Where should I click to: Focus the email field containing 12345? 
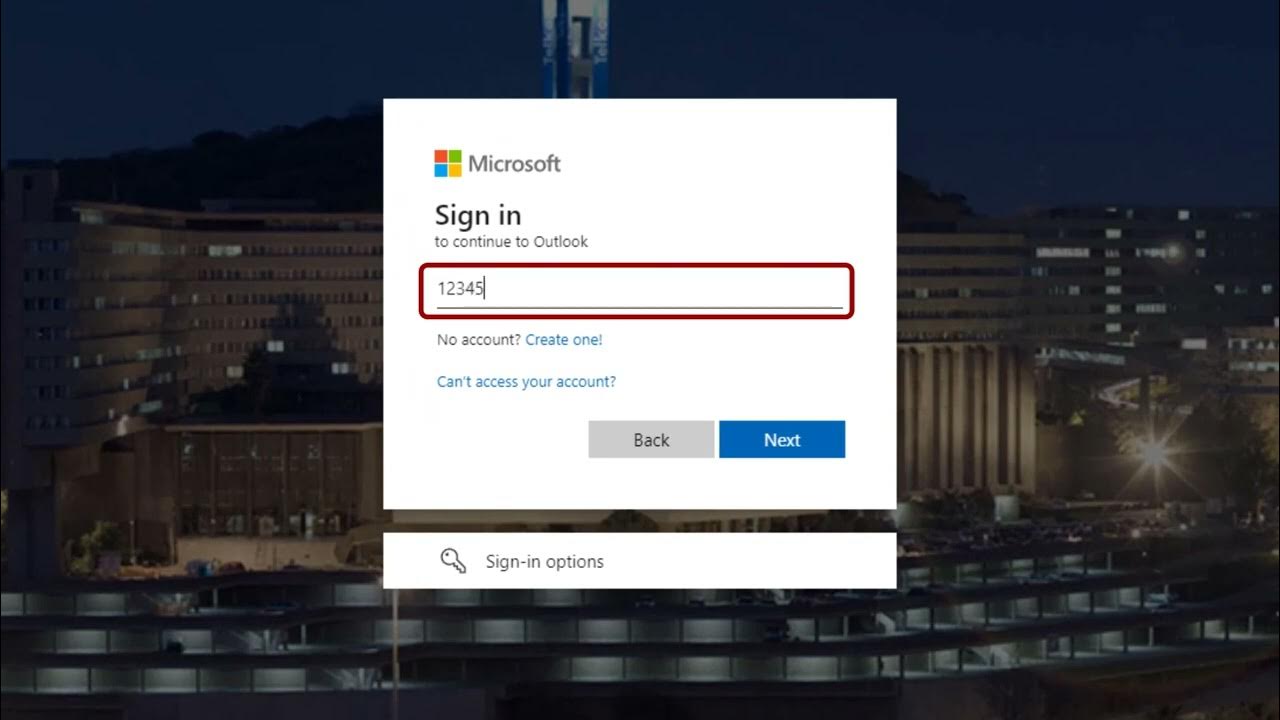(639, 289)
